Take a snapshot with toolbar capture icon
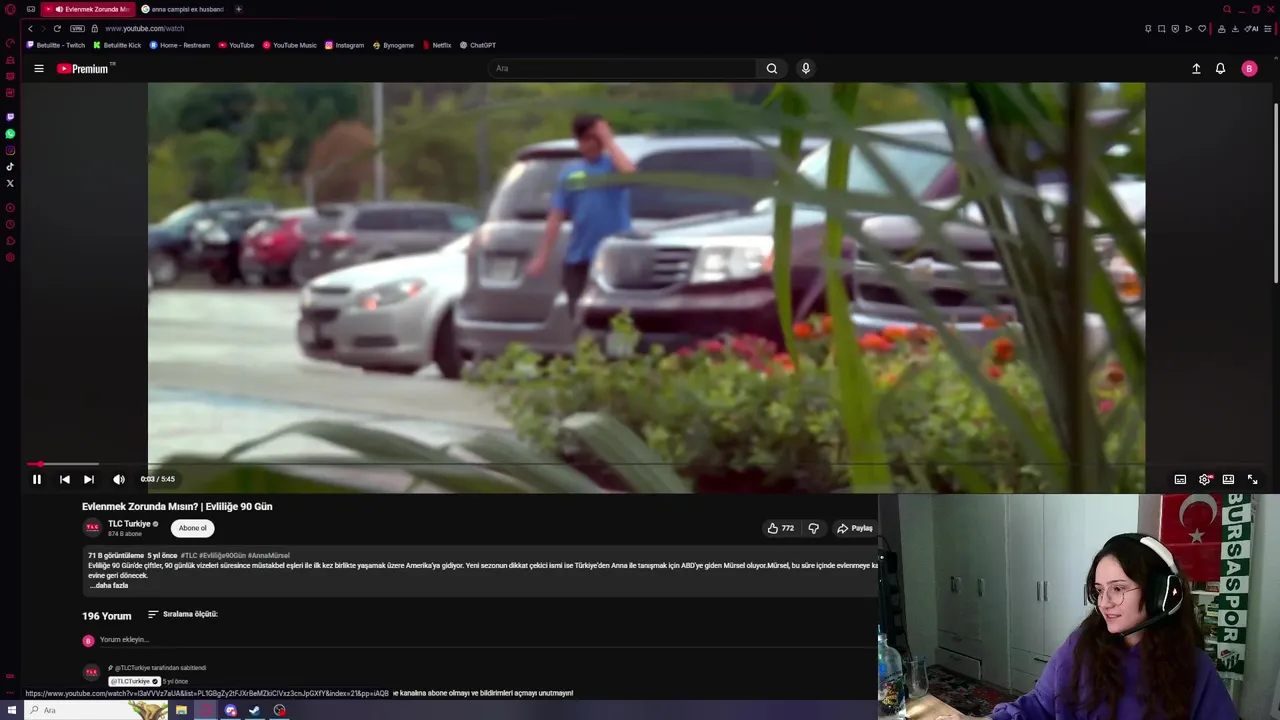The height and width of the screenshot is (720, 1280). tap(1161, 29)
